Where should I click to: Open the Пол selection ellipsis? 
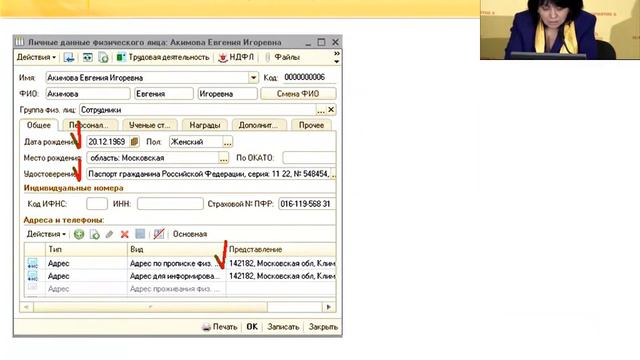227,142
